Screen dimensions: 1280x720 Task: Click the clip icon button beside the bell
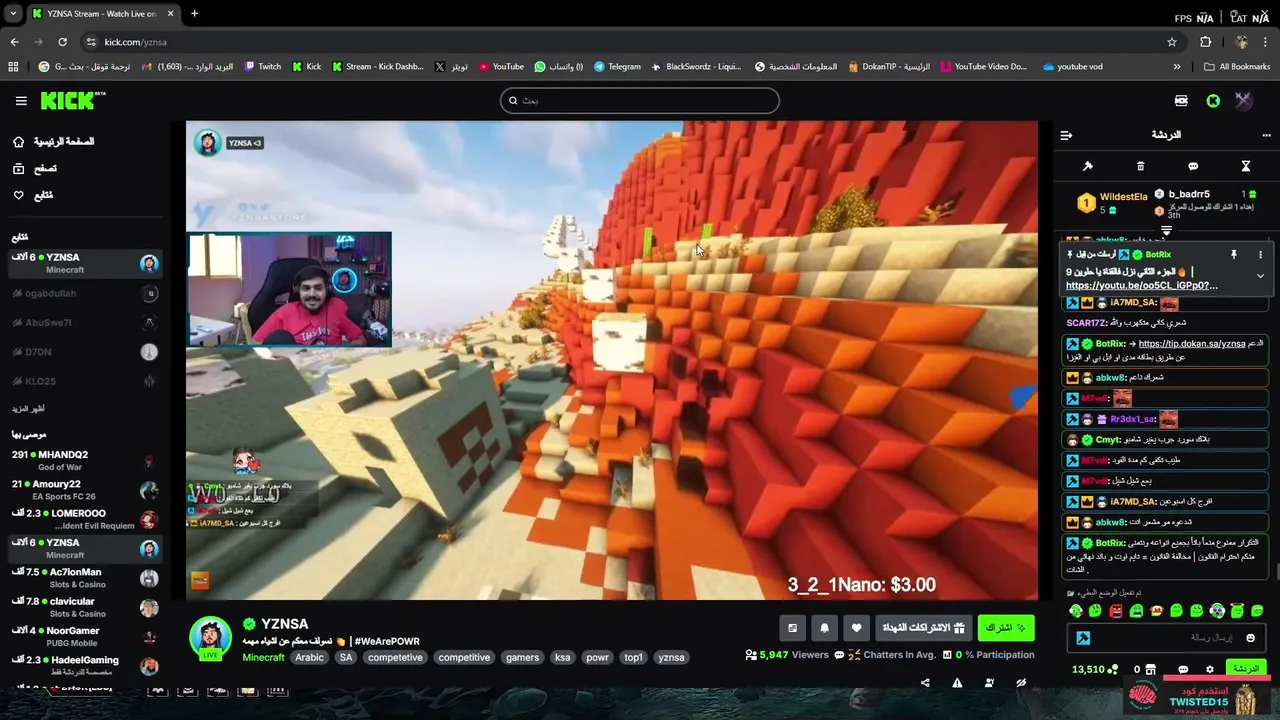coord(792,628)
